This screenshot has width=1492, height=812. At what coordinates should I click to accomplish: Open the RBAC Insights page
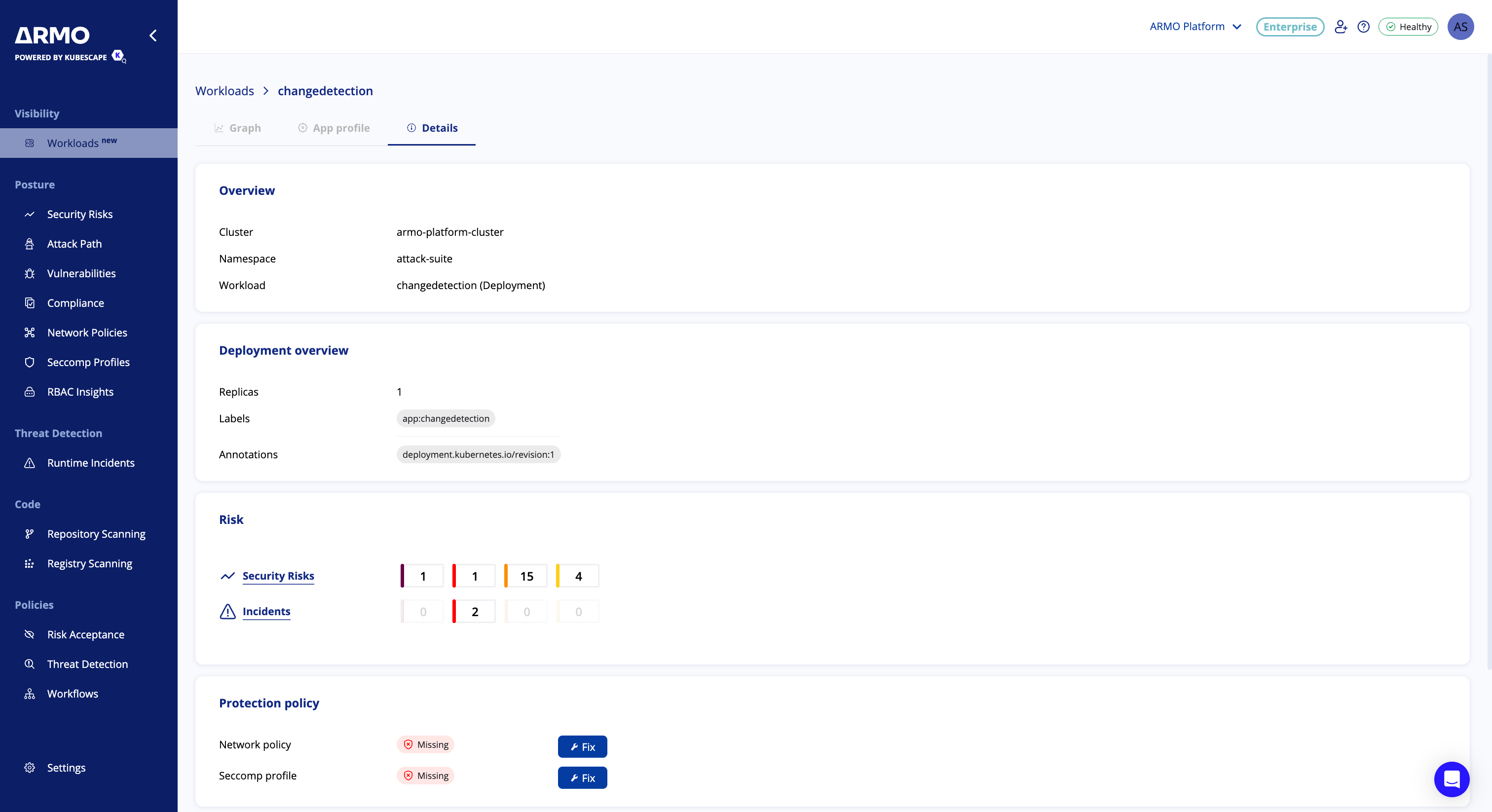[x=80, y=392]
